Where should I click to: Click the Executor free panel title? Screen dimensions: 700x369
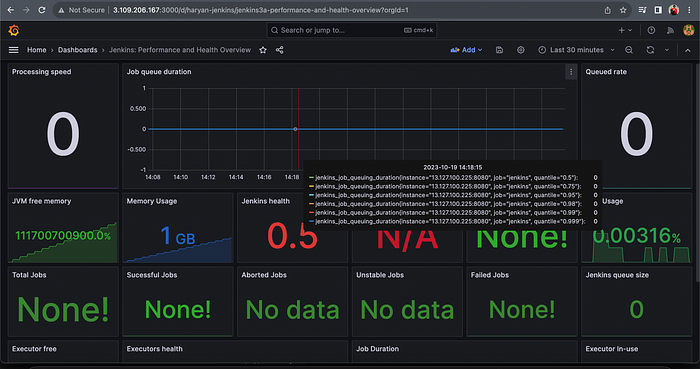coord(34,349)
